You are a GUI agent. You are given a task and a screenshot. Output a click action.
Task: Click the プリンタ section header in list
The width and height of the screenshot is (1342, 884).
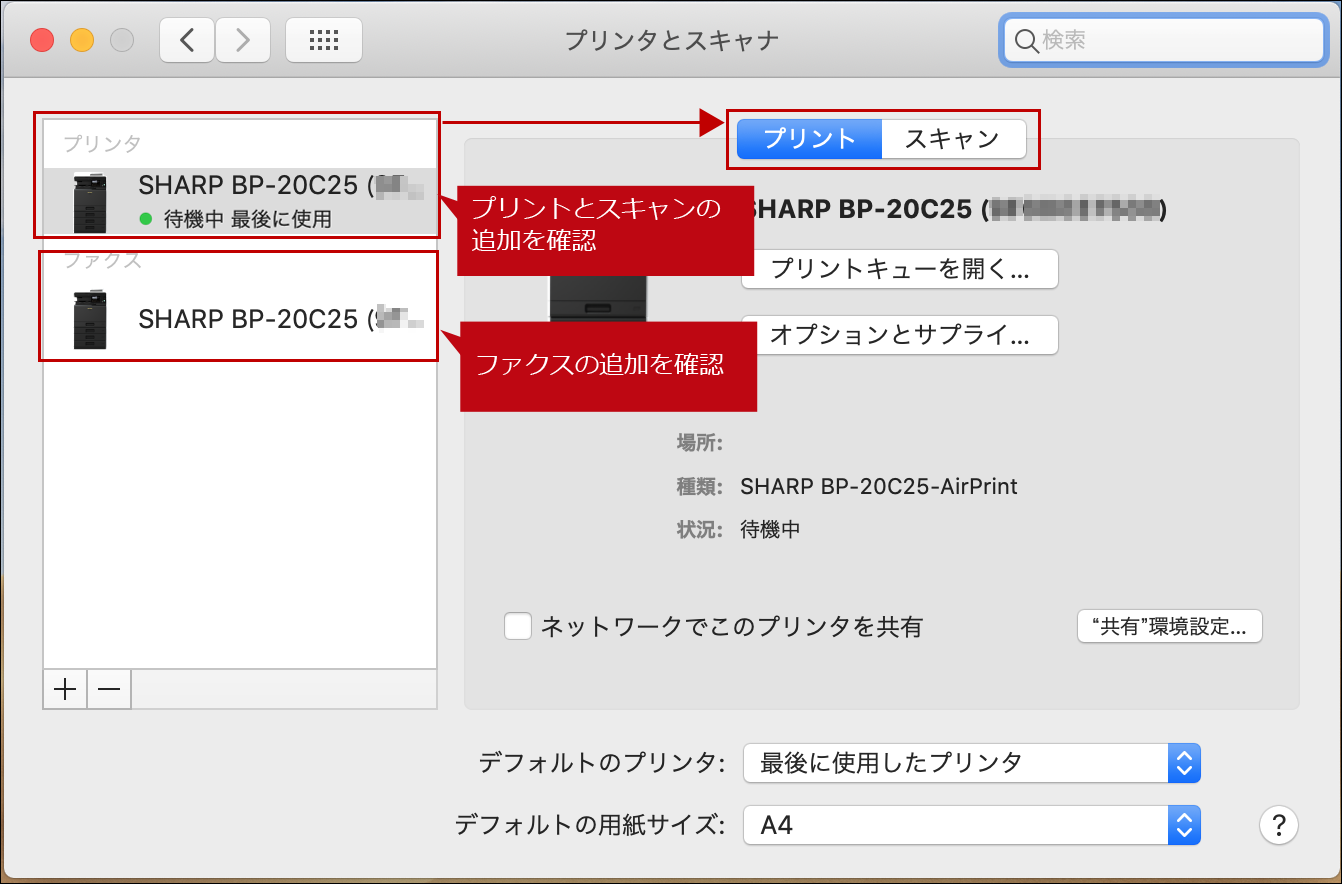click(102, 144)
